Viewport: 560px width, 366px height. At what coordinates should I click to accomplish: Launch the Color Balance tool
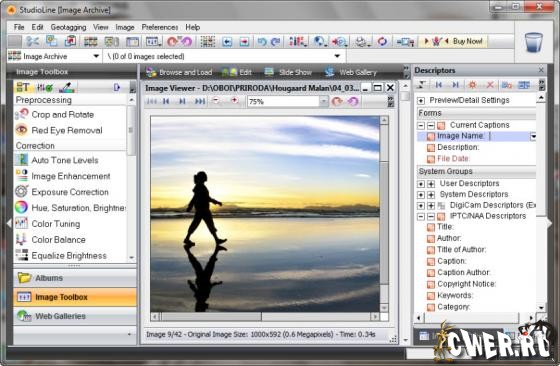click(x=58, y=240)
